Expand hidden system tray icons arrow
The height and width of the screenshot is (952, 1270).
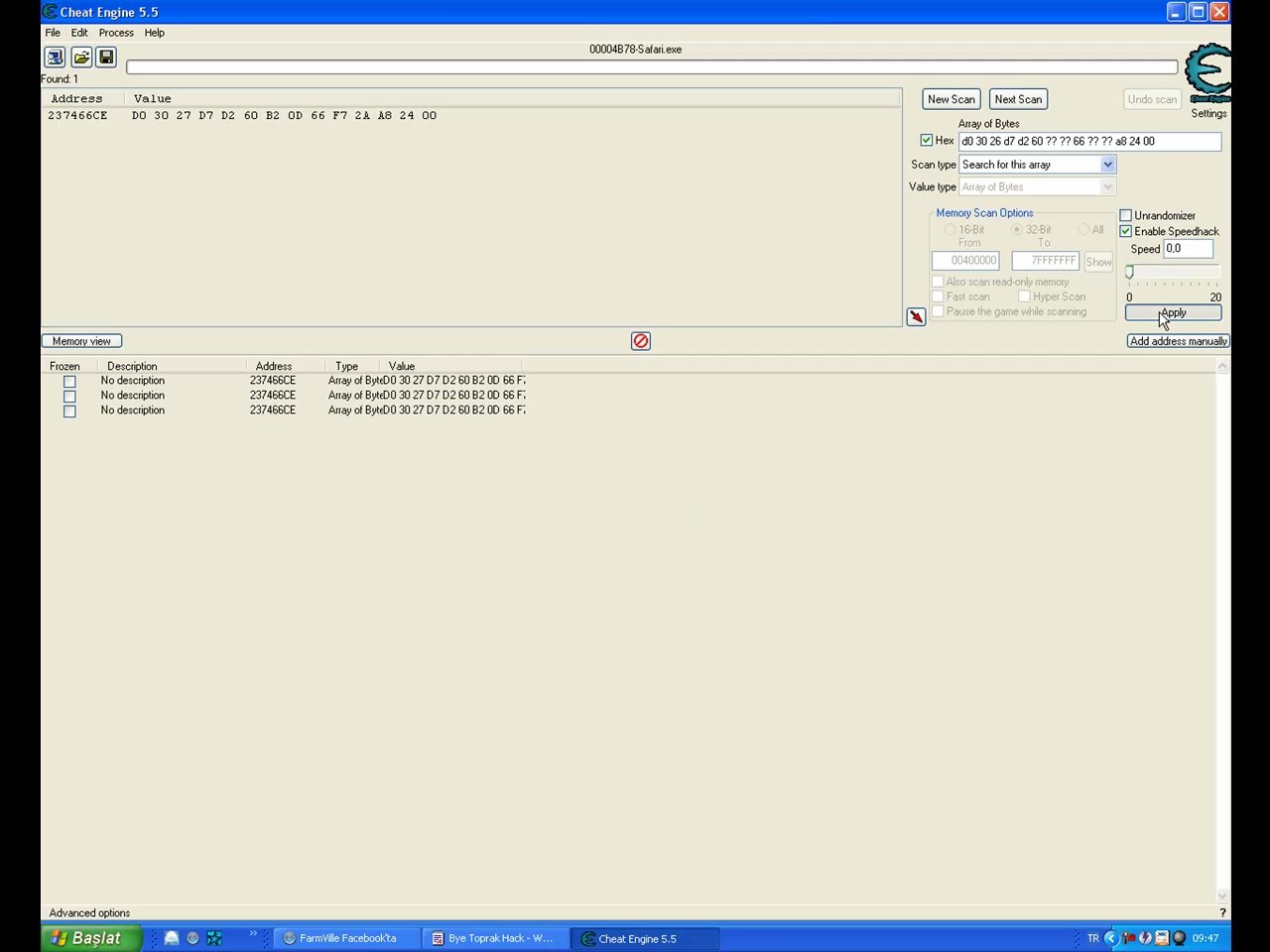[1111, 938]
